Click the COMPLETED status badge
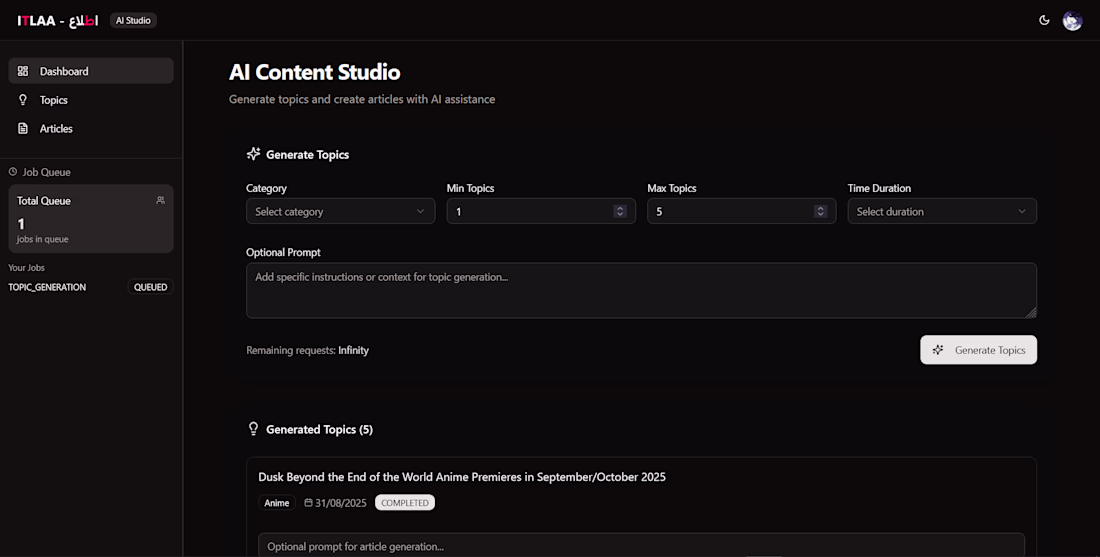 tap(405, 503)
